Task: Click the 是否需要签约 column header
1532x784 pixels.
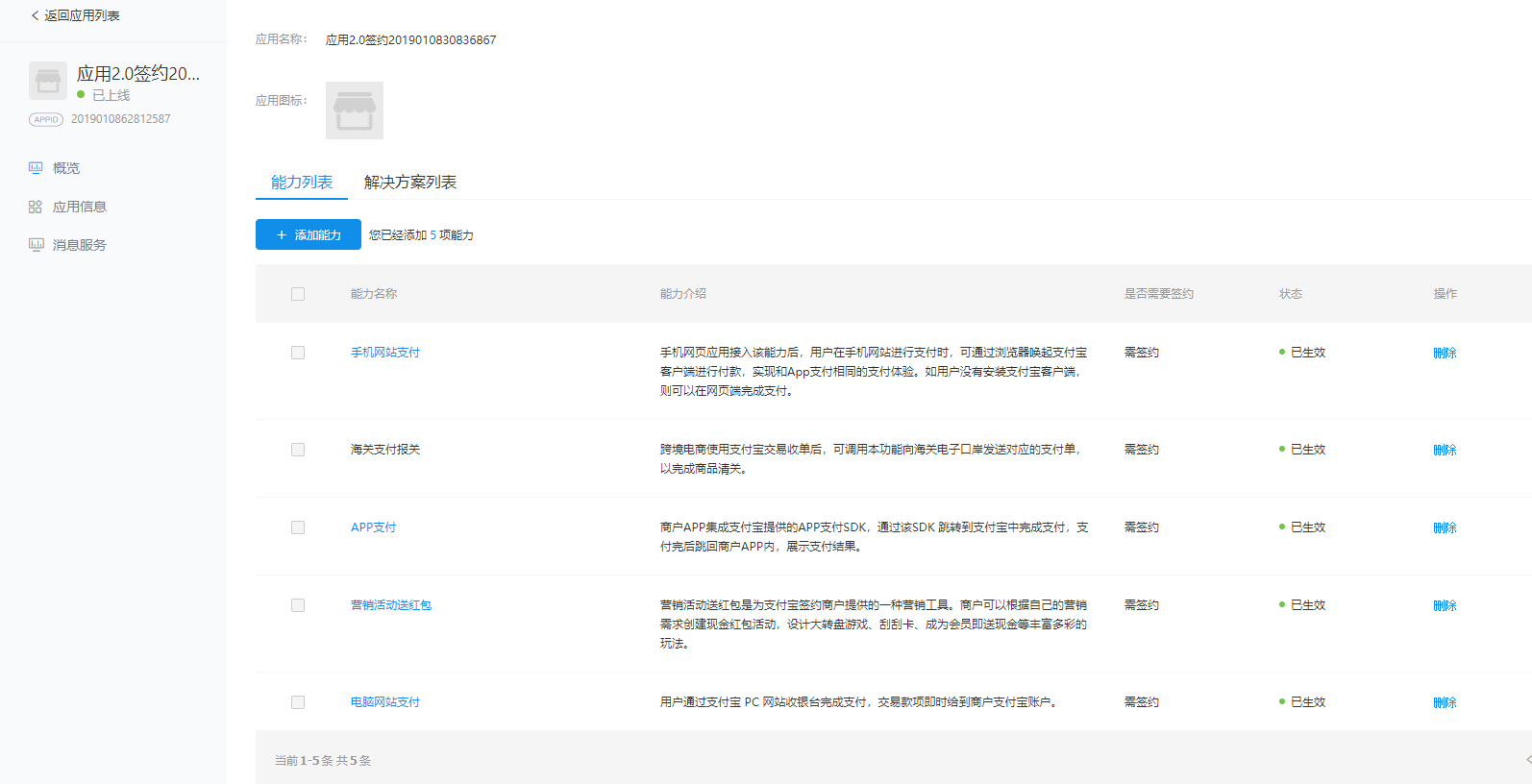Action: coord(1159,294)
